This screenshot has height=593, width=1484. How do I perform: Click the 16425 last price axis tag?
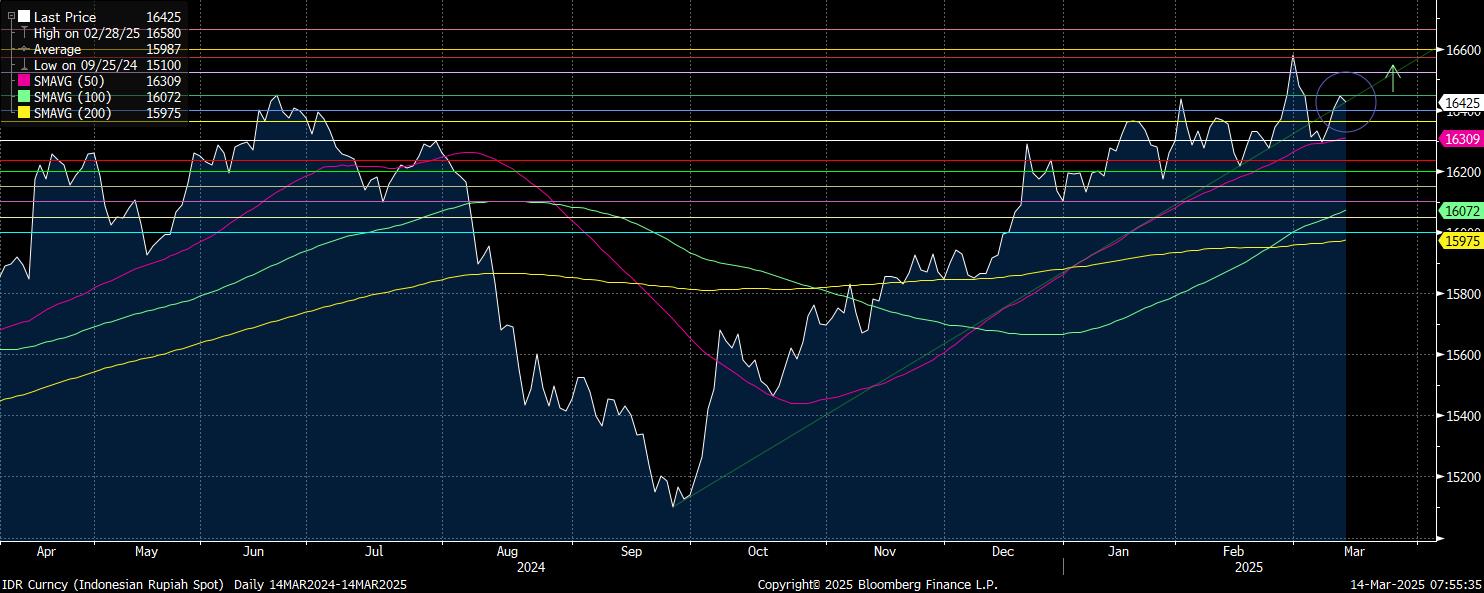pos(1461,103)
